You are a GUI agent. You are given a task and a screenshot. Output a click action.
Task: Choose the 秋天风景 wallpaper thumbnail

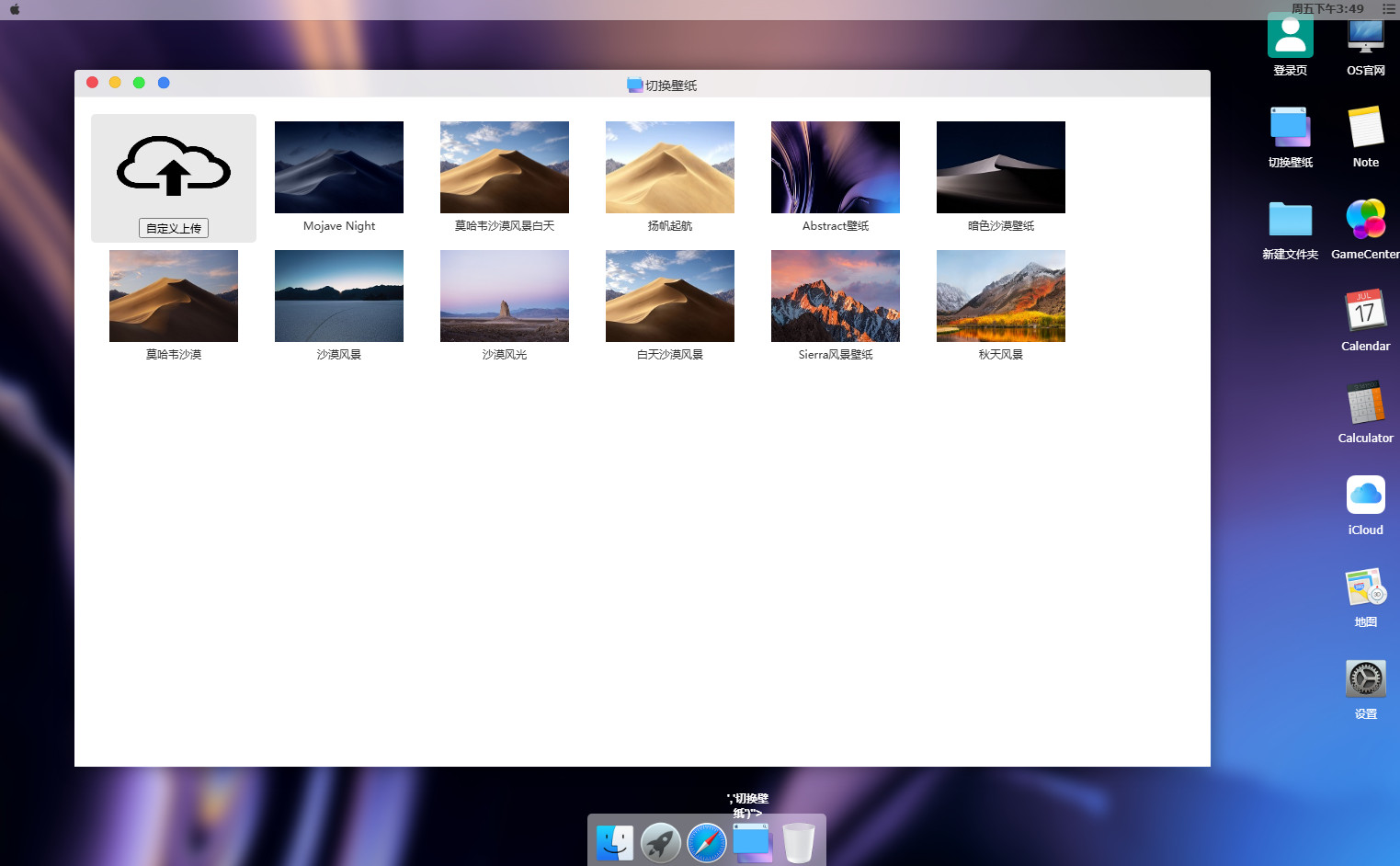click(x=1000, y=296)
